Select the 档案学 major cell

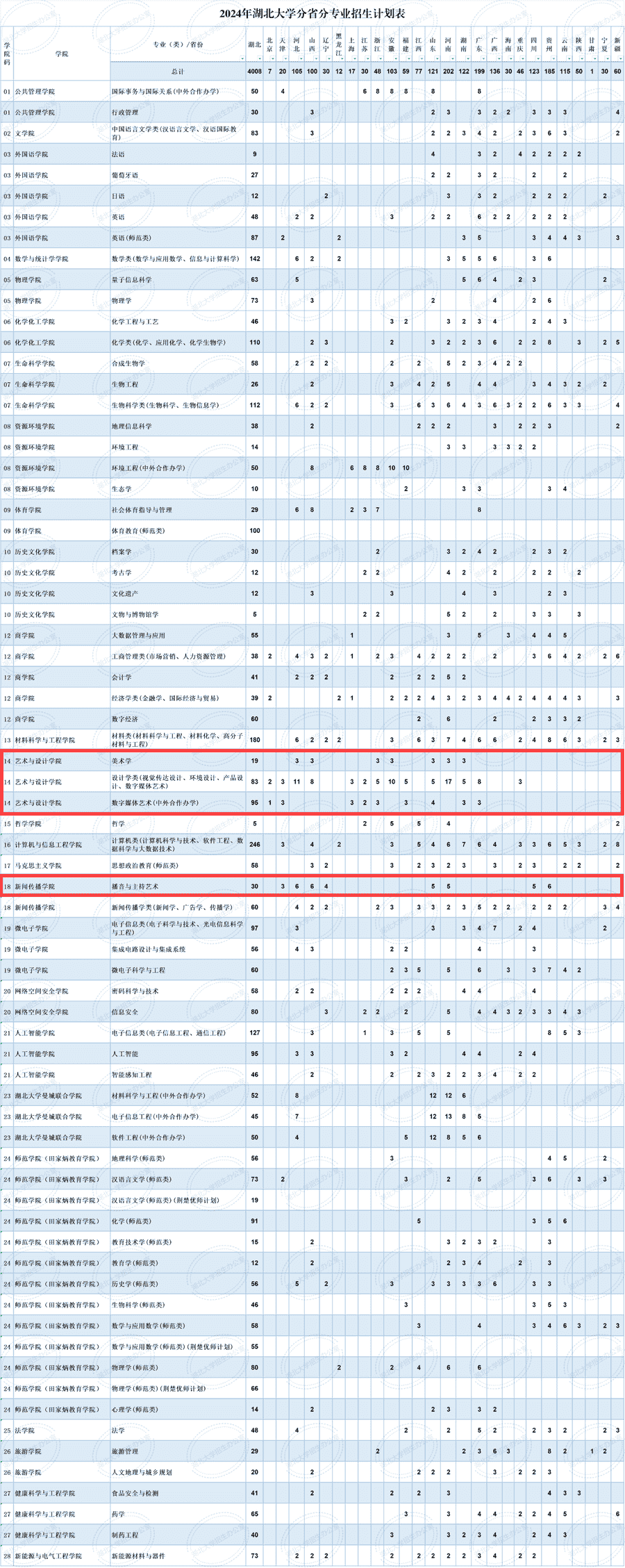point(178,552)
